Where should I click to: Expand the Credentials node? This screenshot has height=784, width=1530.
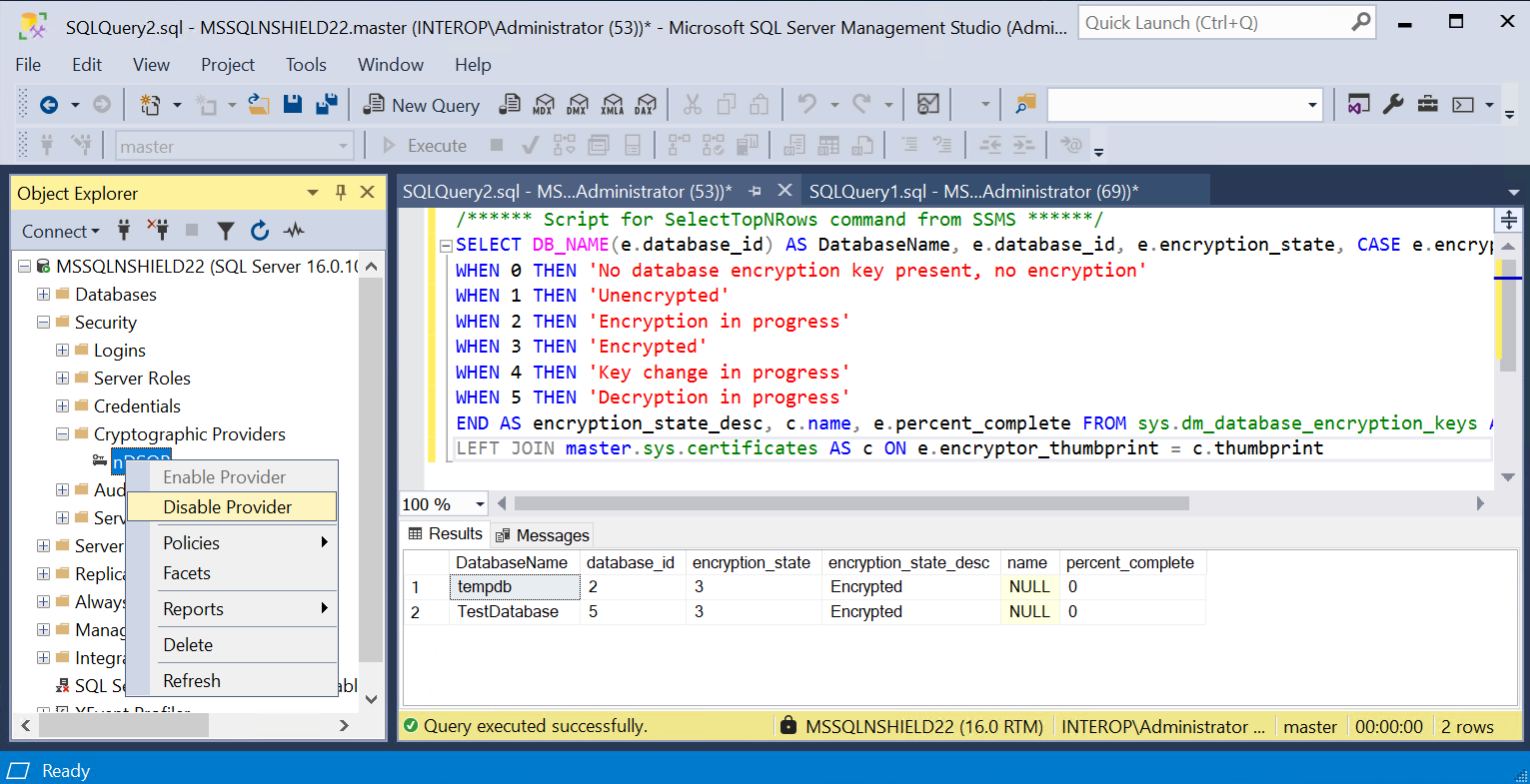pos(62,406)
